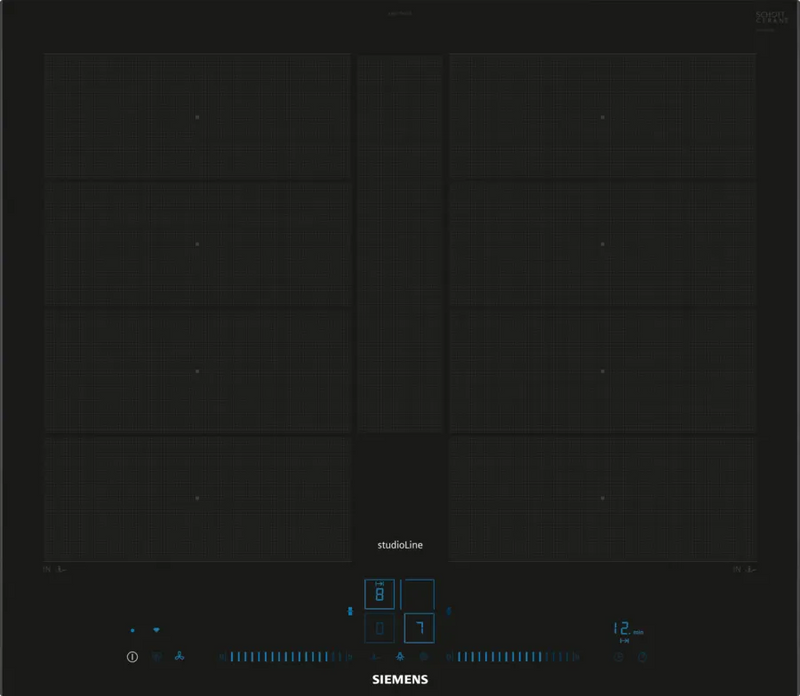Tap the blue fan ventilation icon

coord(180,657)
